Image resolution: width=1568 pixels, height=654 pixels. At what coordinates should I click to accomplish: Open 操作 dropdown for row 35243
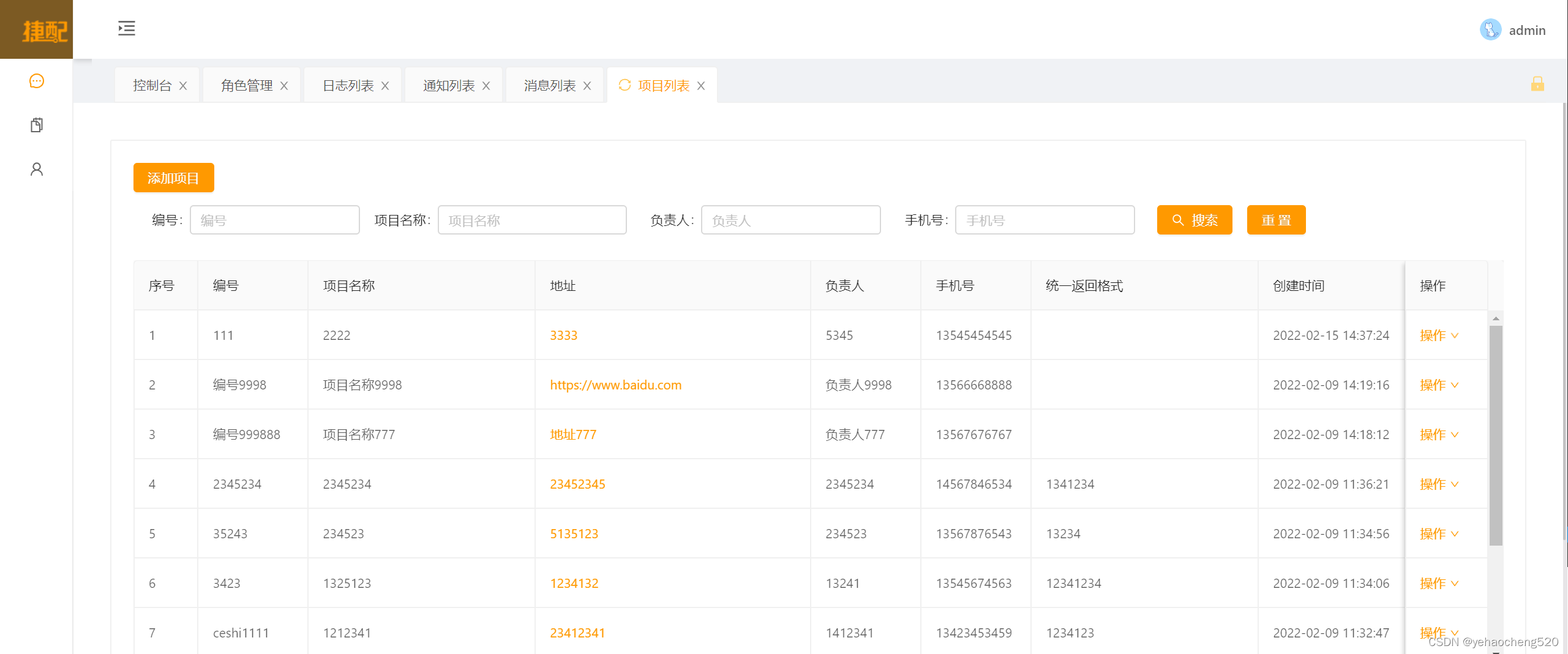coord(1439,533)
